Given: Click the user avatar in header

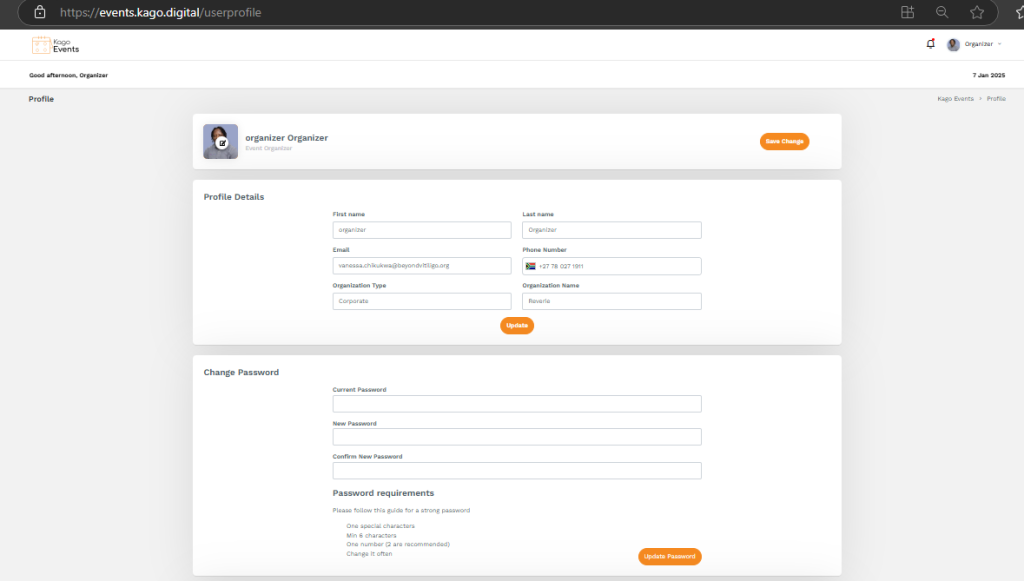Looking at the screenshot, I should pos(953,45).
